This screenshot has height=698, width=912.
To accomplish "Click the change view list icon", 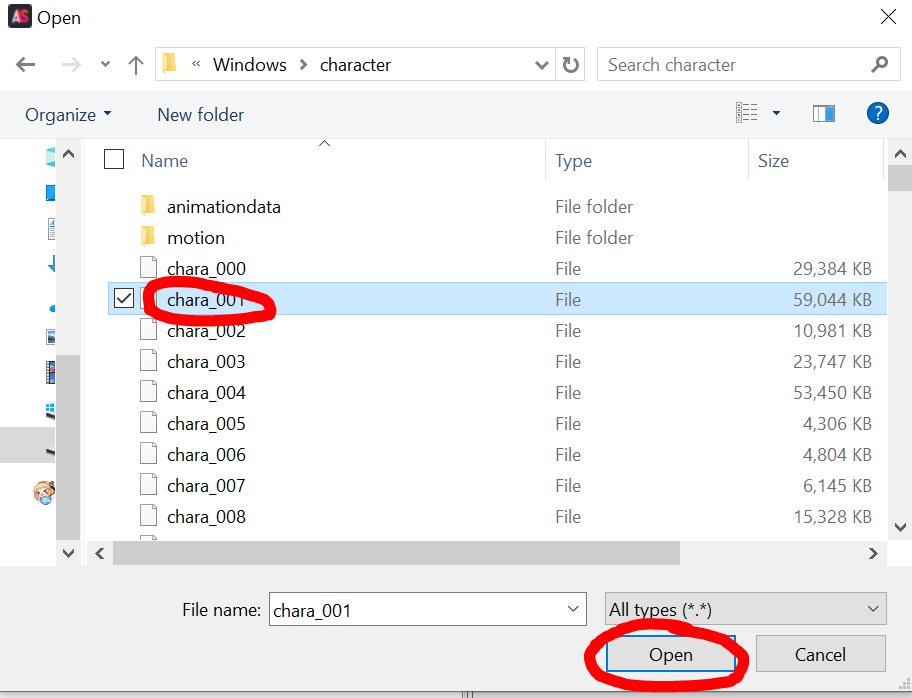I will pyautogui.click(x=747, y=113).
